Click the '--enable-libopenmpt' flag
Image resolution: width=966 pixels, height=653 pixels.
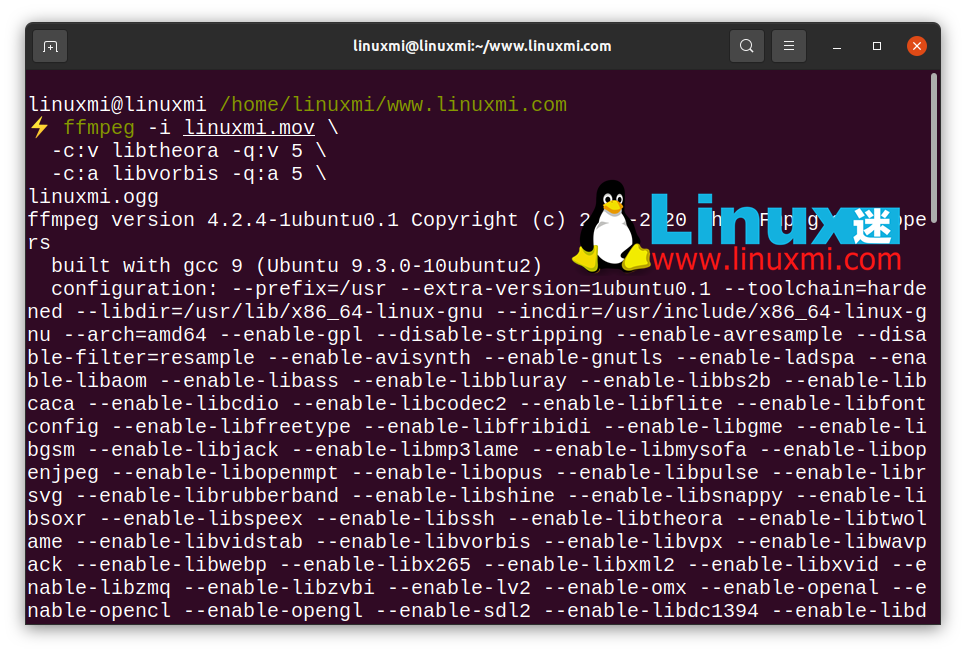225,473
